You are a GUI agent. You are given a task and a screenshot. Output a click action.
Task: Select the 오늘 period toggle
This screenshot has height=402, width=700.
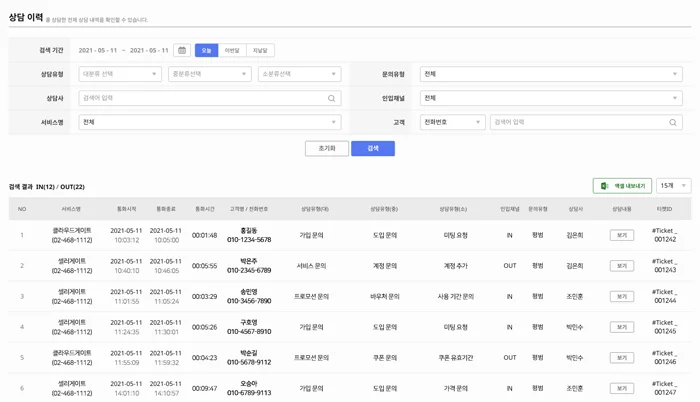coord(206,50)
